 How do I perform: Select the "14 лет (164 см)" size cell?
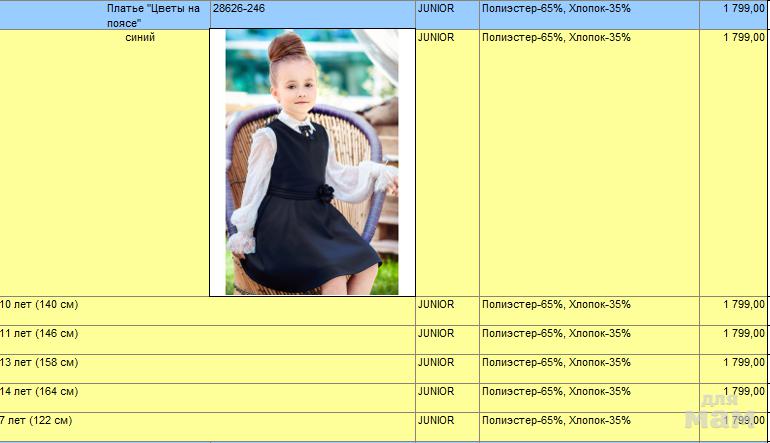click(x=40, y=391)
